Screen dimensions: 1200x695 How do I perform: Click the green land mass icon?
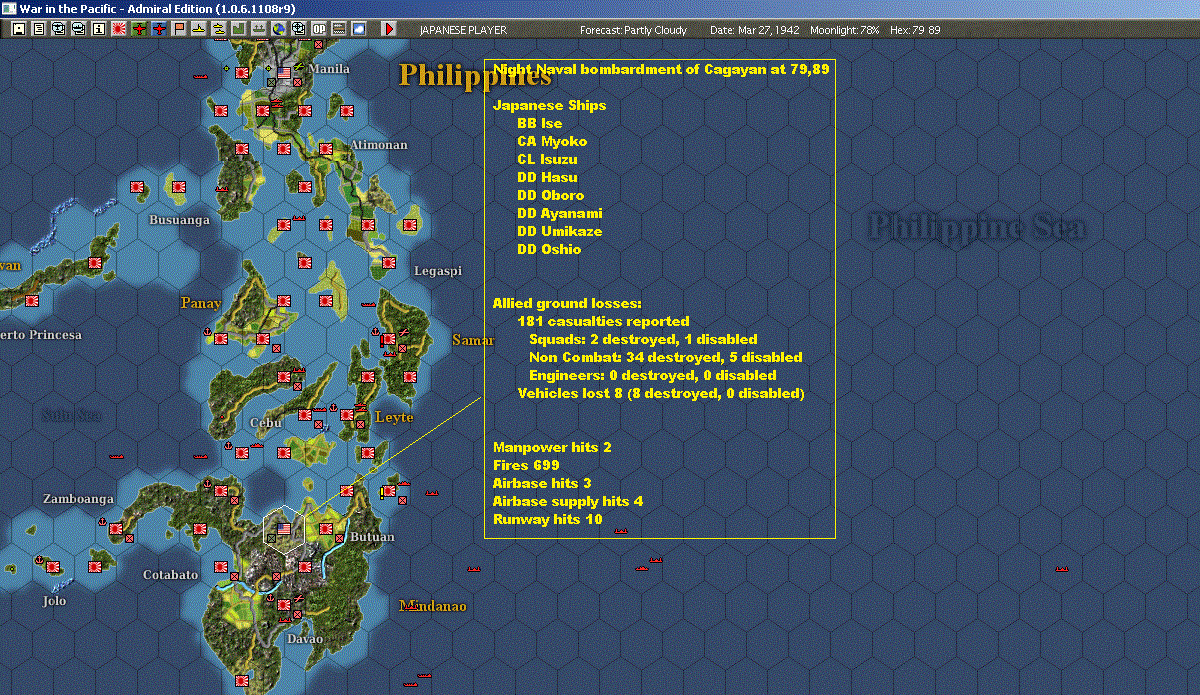tap(239, 30)
